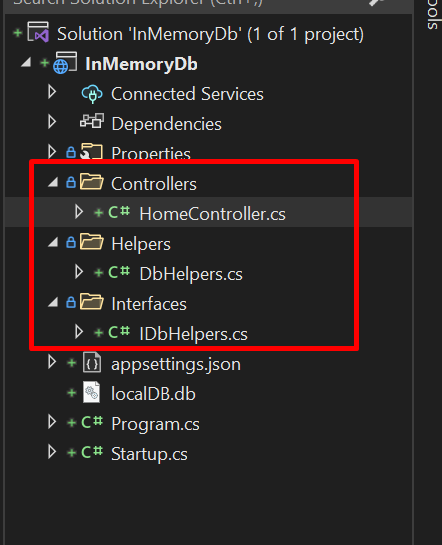Select DbHelpers.cs file
Viewport: 442px width, 545px height.
click(x=191, y=274)
